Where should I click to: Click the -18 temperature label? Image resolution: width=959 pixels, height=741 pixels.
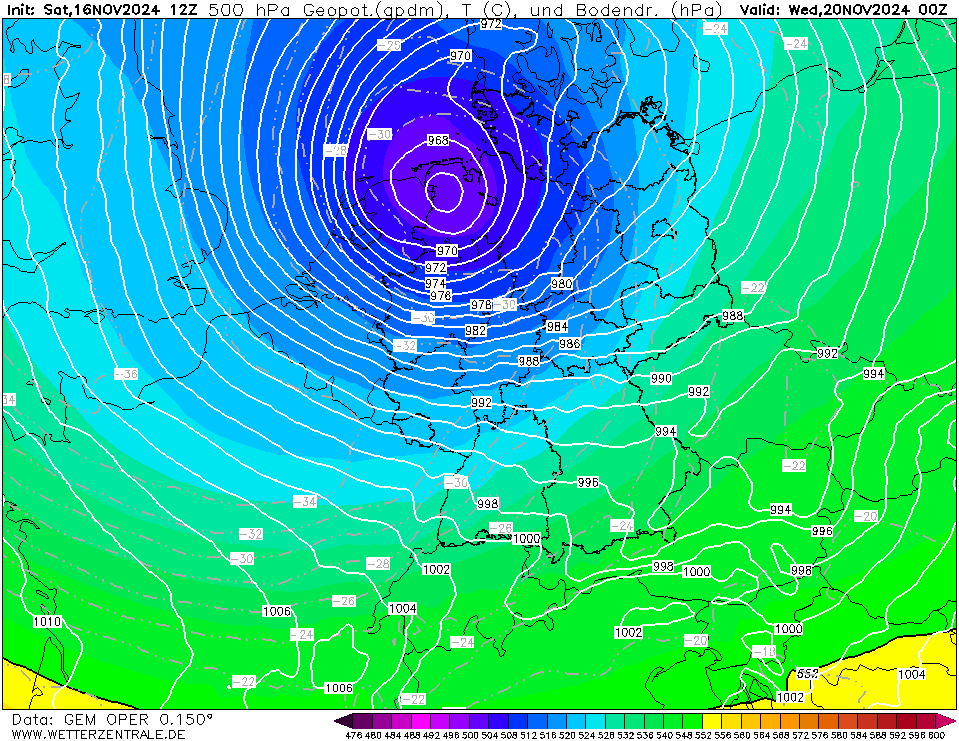(x=765, y=652)
